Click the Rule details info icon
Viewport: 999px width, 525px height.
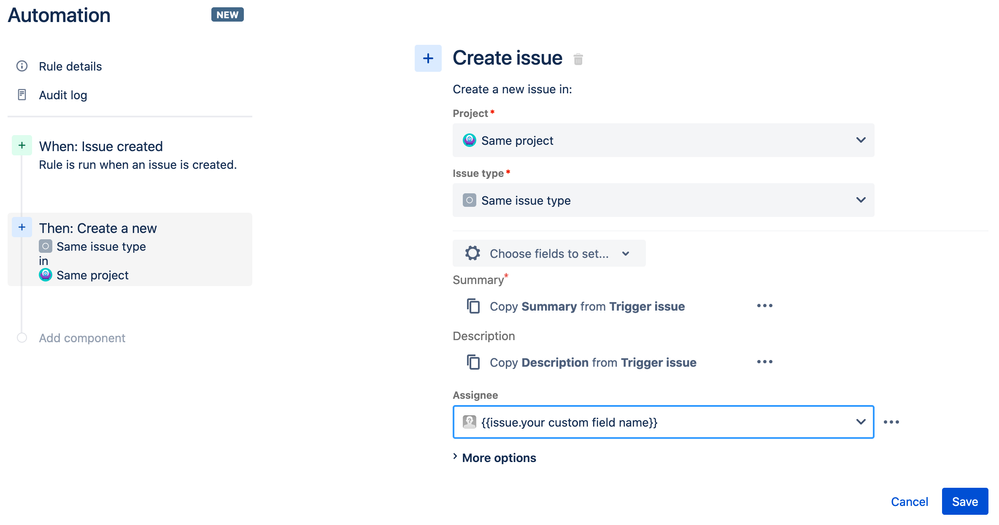22,66
